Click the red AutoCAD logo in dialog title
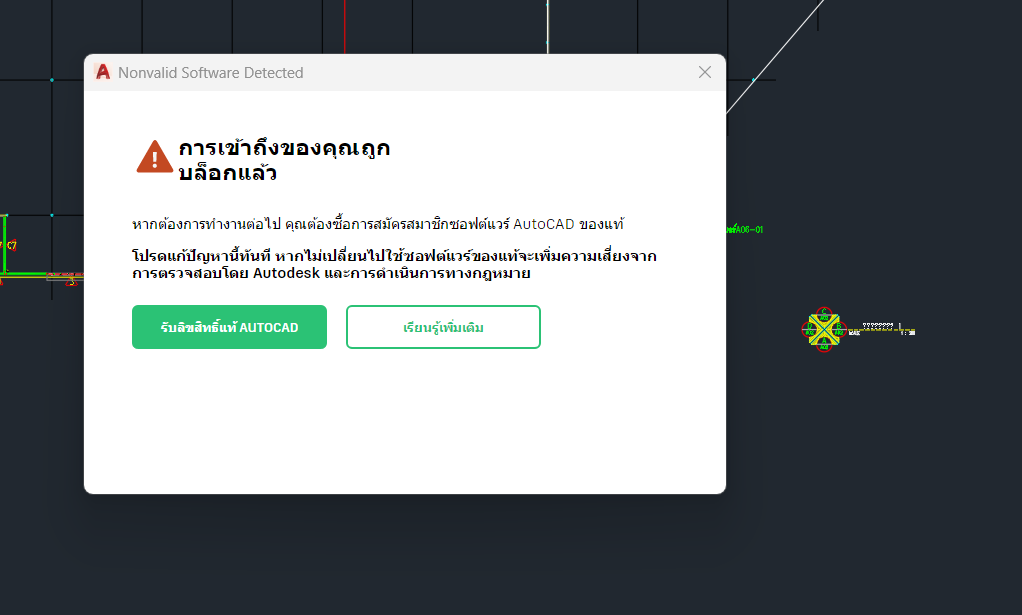1022x615 pixels. (x=102, y=72)
